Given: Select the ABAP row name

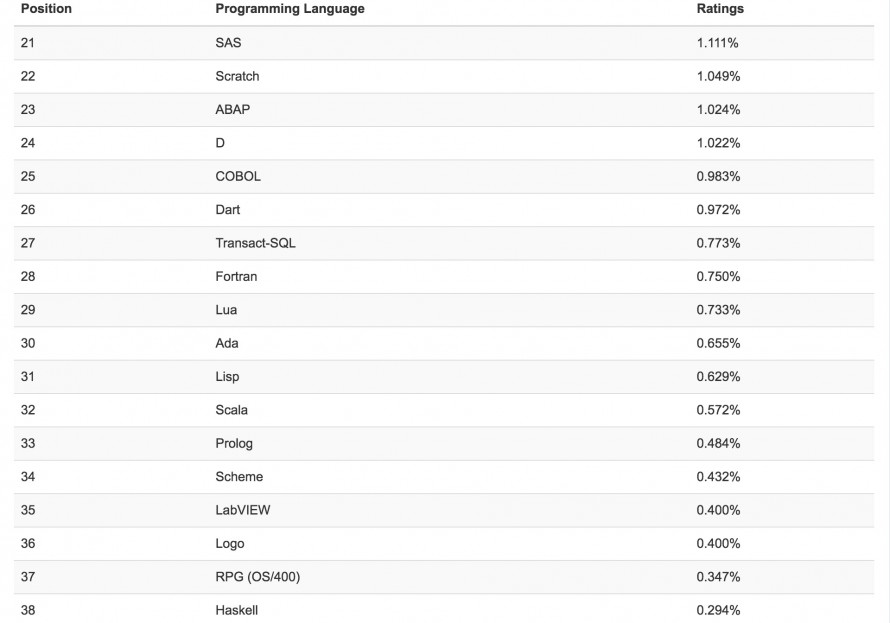Looking at the screenshot, I should 232,110.
